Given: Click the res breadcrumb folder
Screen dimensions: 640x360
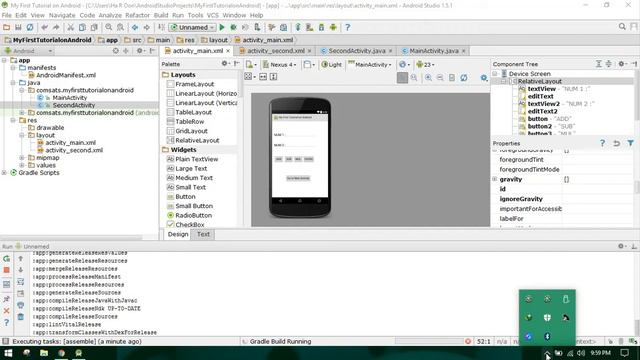Looking at the screenshot, I should click(185, 40).
